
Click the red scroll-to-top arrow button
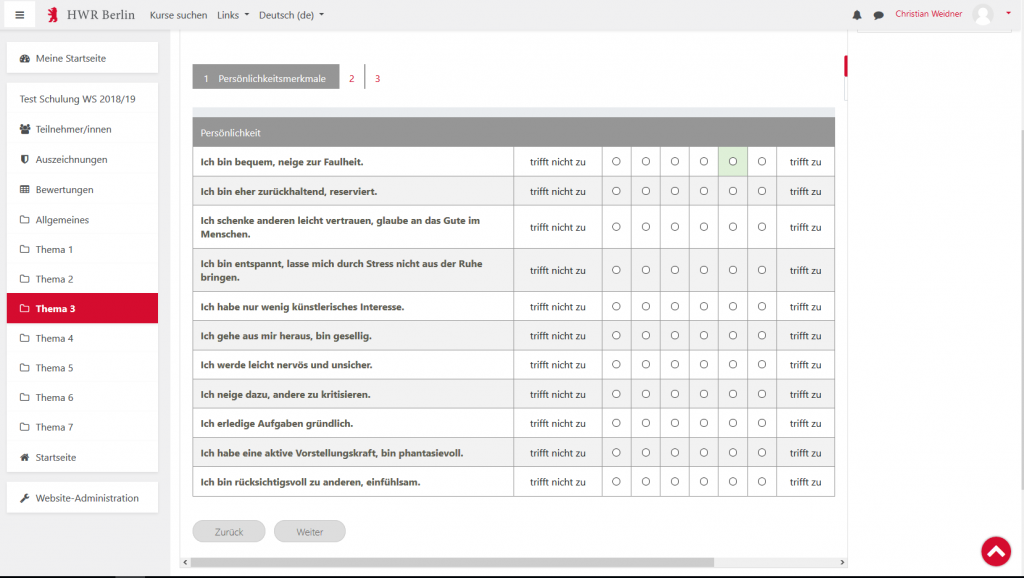(x=995, y=551)
